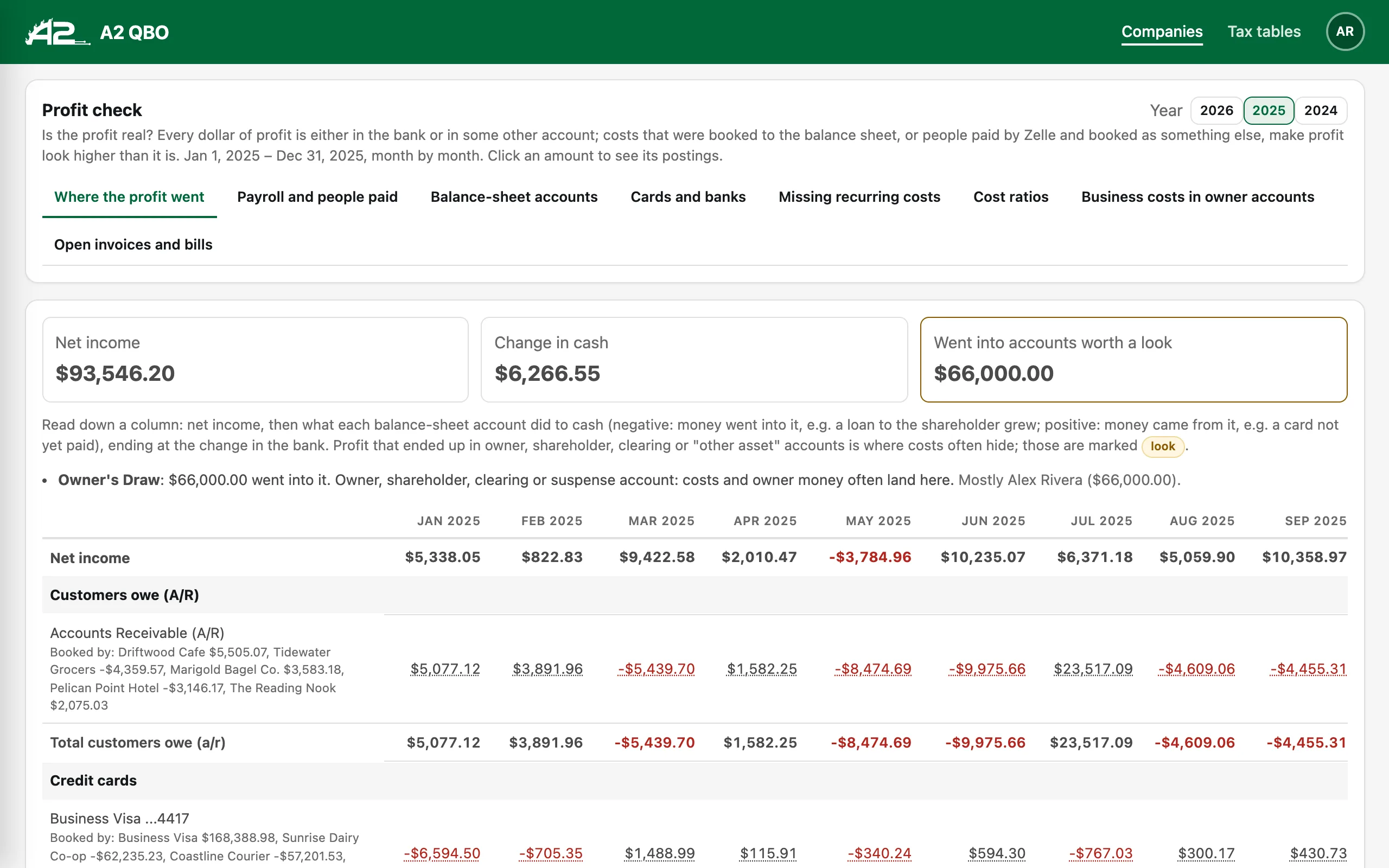Open A/R amount -$9,975.66 for June

986,669
